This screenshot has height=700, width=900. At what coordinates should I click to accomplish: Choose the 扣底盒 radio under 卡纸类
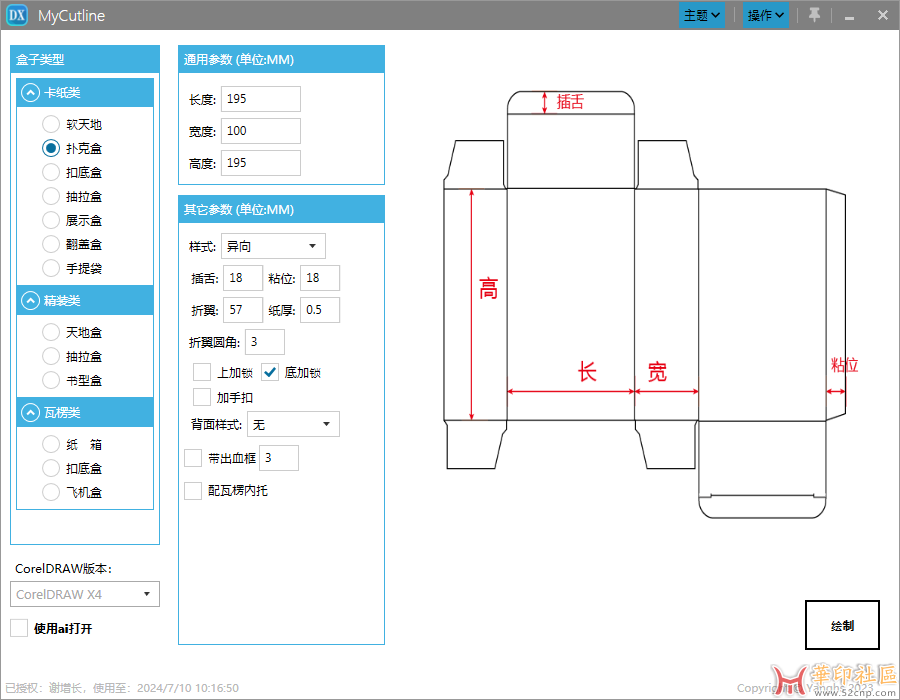[x=51, y=172]
